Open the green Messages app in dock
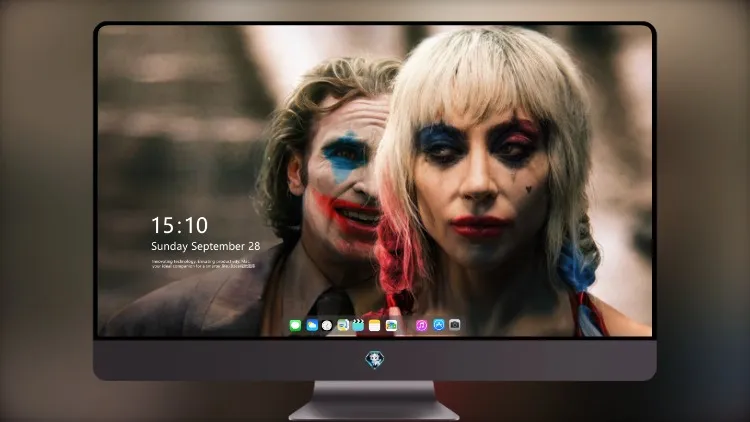 pyautogui.click(x=295, y=325)
